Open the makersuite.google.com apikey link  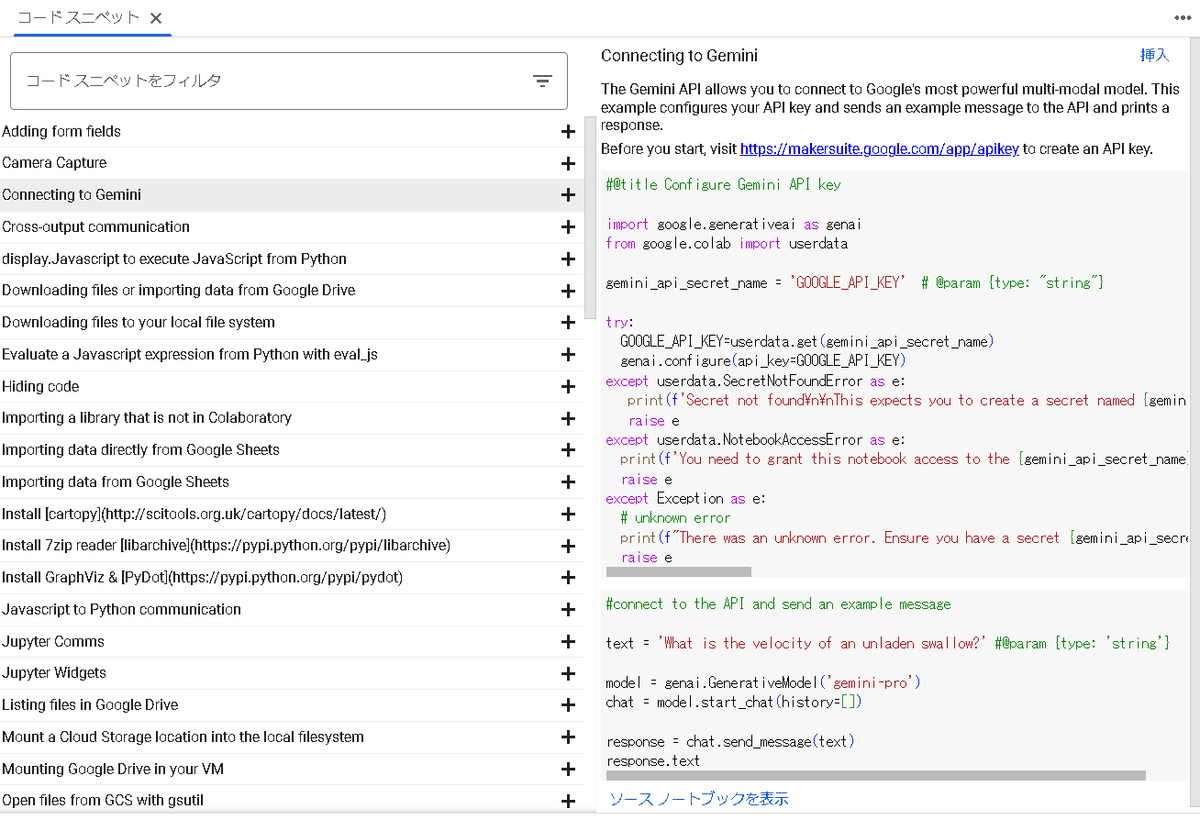879,149
